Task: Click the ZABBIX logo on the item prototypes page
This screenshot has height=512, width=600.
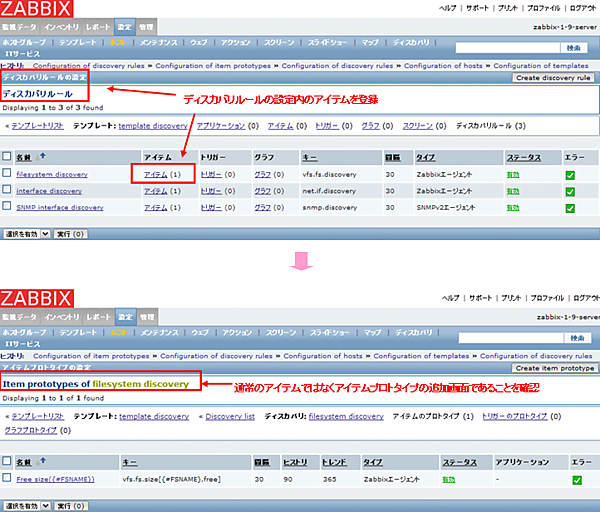Action: pos(36,298)
